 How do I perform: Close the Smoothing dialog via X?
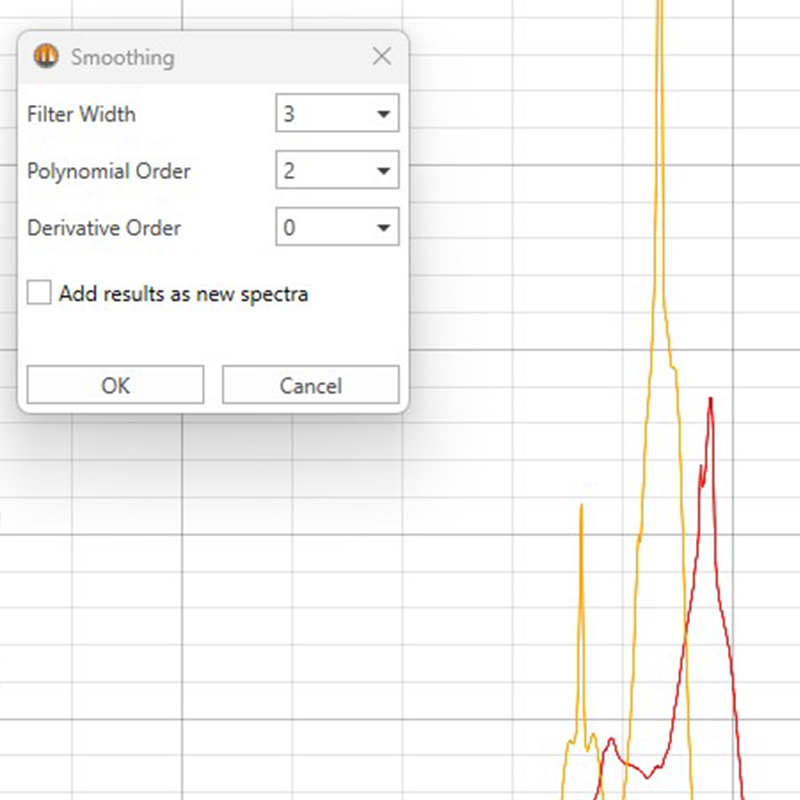[381, 56]
